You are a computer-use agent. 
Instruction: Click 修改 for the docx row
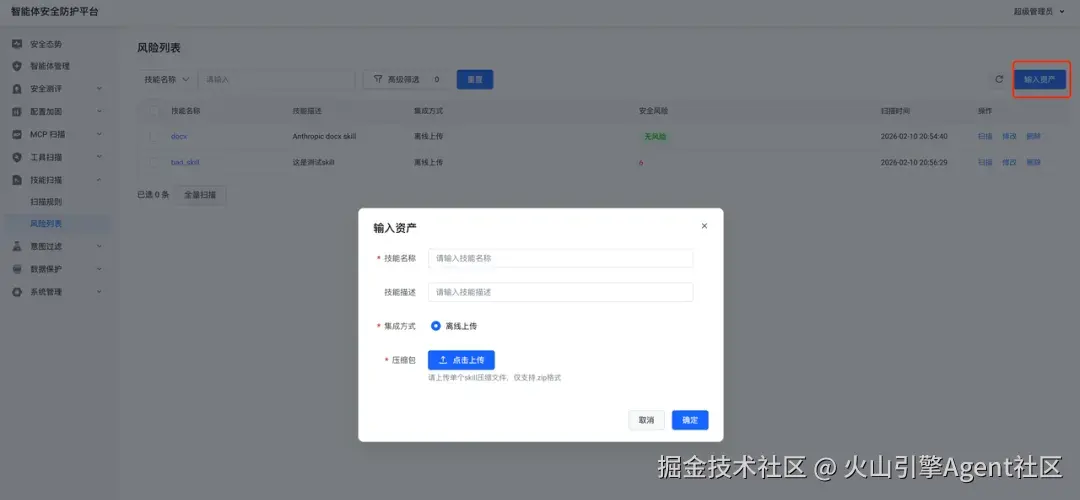1009,136
